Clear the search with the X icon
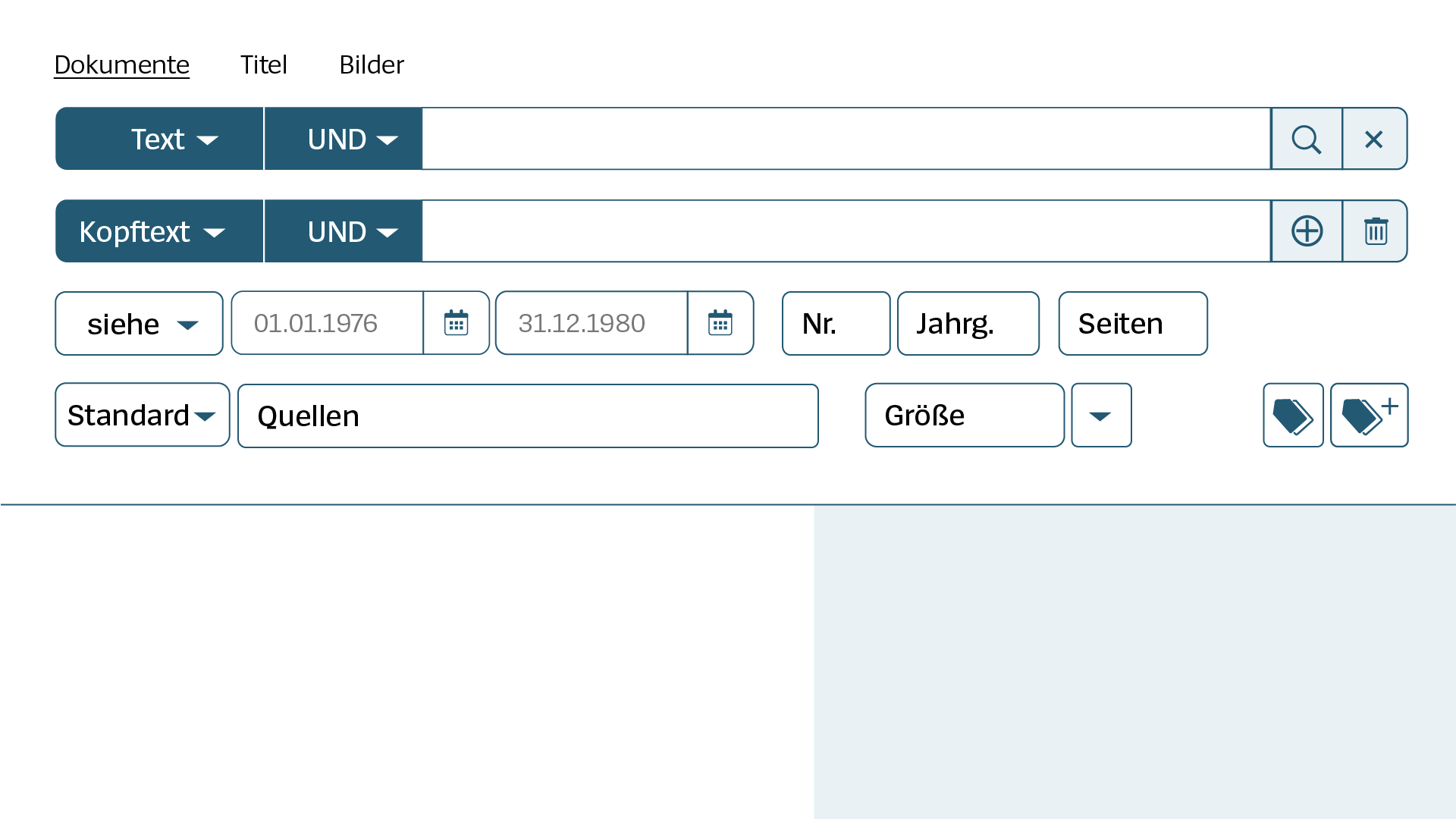Viewport: 1456px width, 819px height. pos(1374,139)
